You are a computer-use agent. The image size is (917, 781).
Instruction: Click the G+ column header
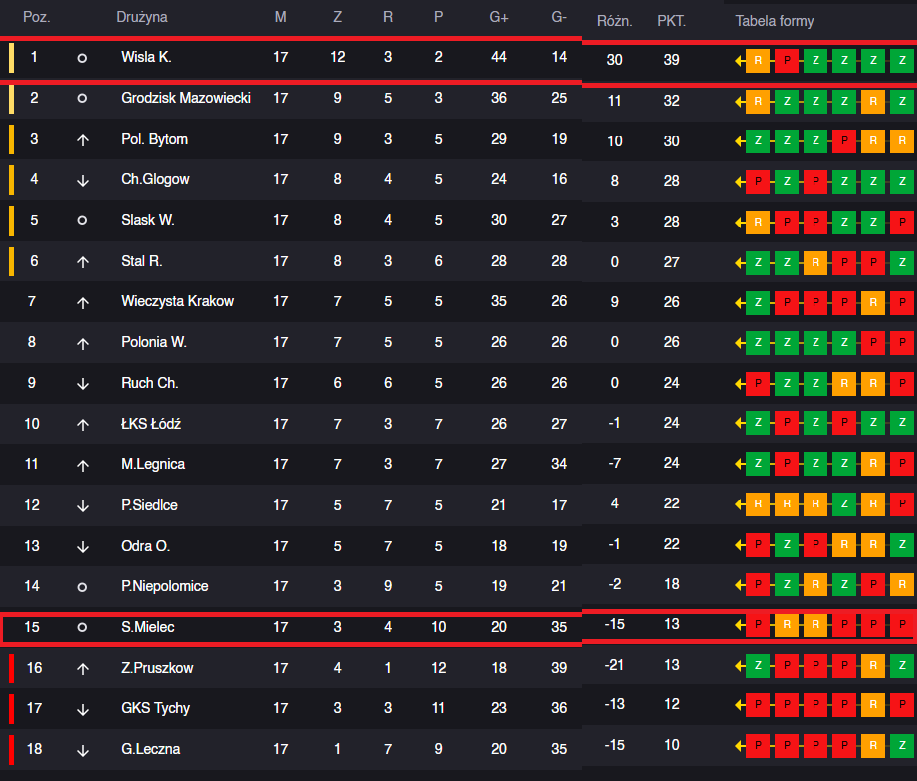point(499,18)
